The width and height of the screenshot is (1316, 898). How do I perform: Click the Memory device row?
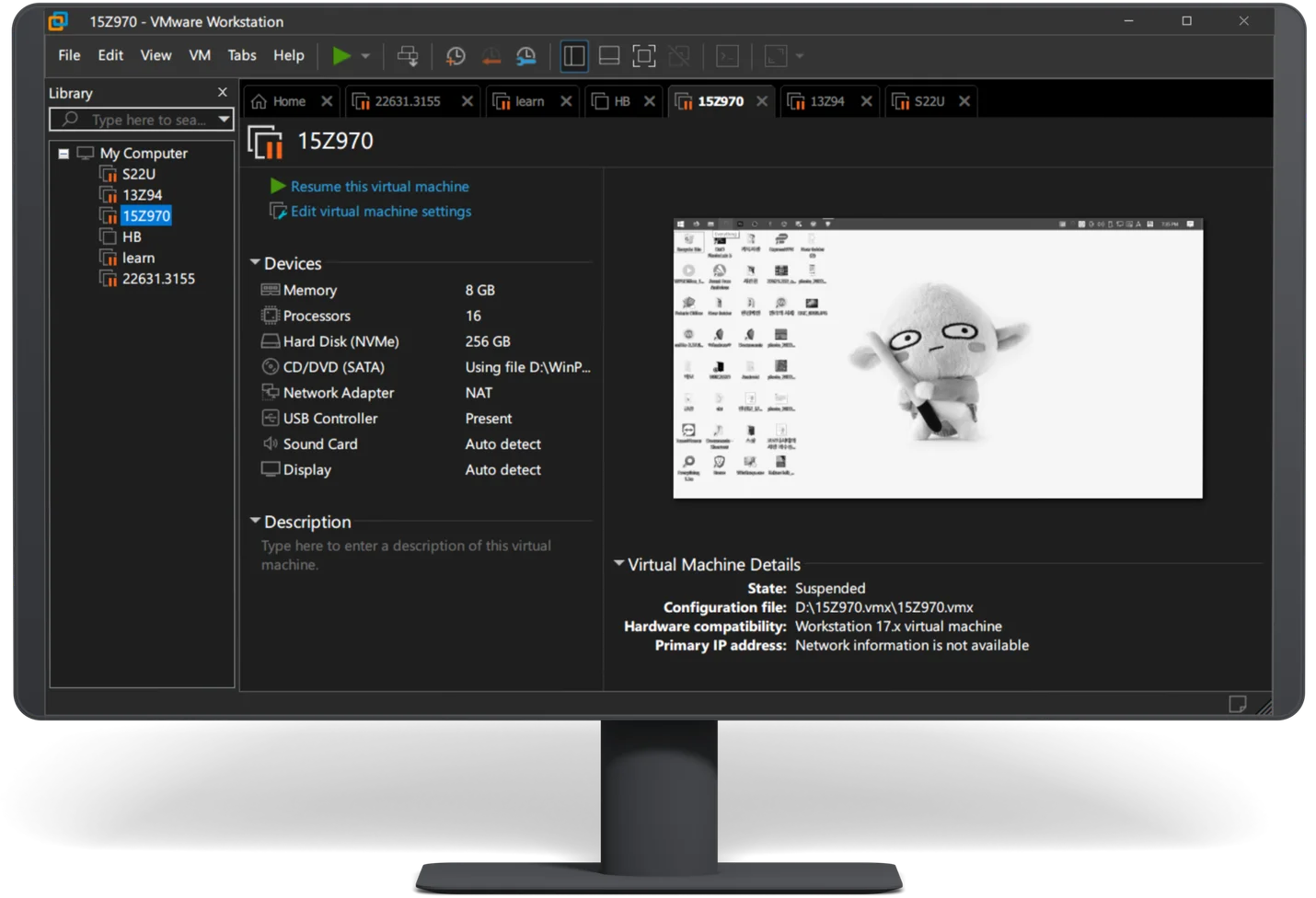point(426,290)
